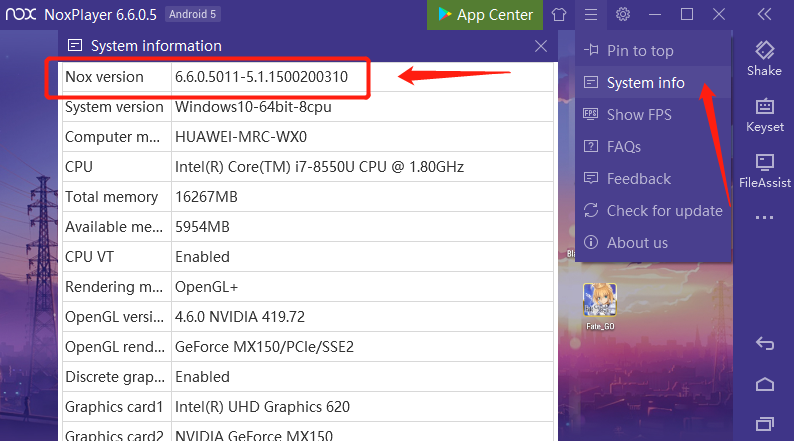Close the System information panel

(x=541, y=46)
